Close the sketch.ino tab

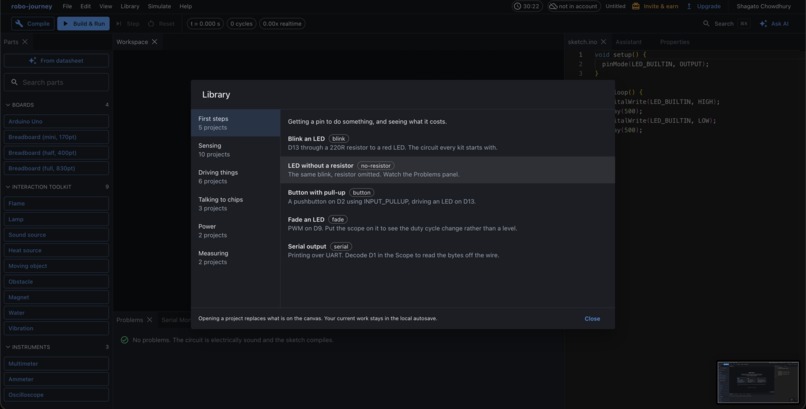point(603,42)
